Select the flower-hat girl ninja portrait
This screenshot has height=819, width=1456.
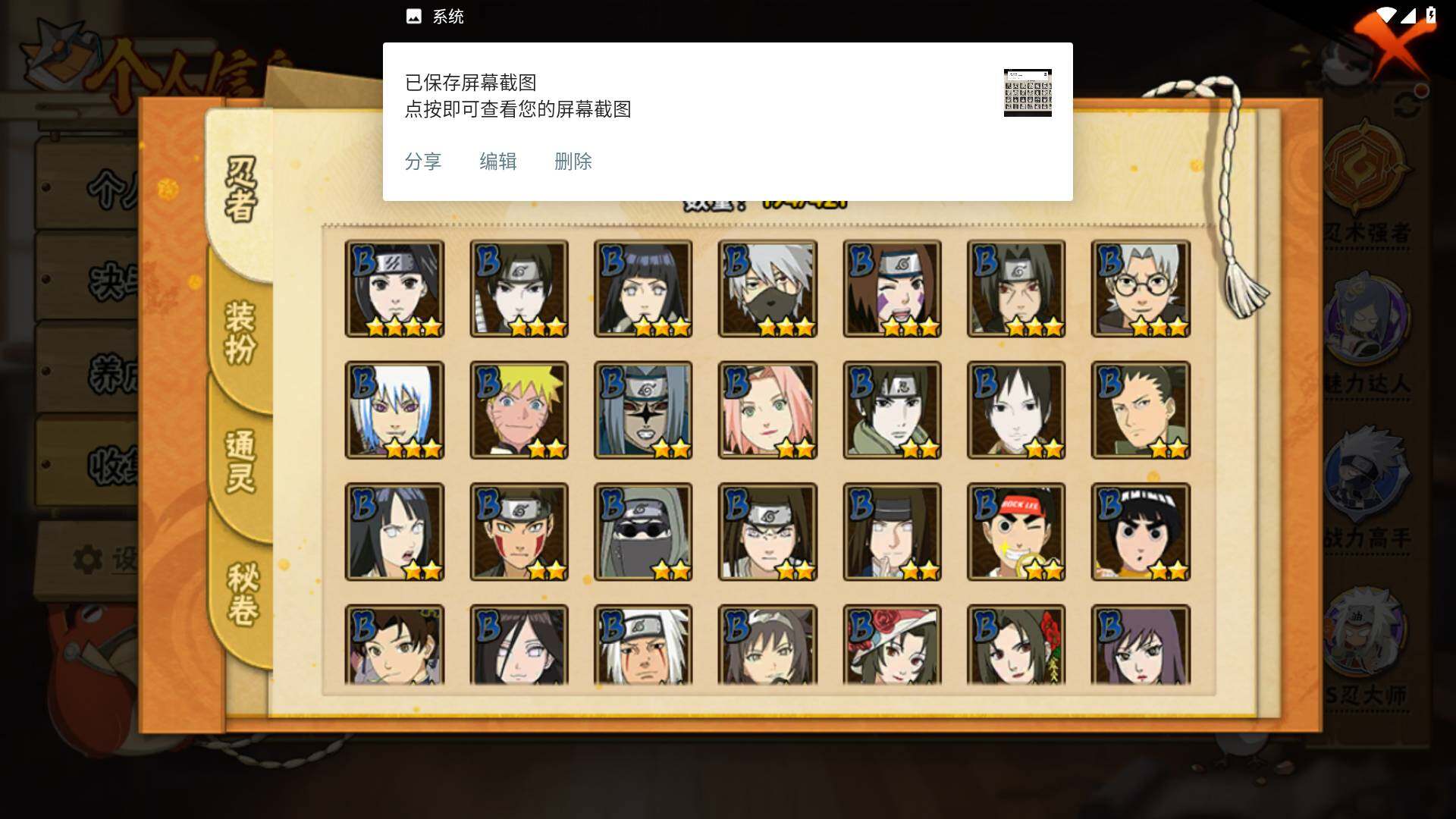892,645
